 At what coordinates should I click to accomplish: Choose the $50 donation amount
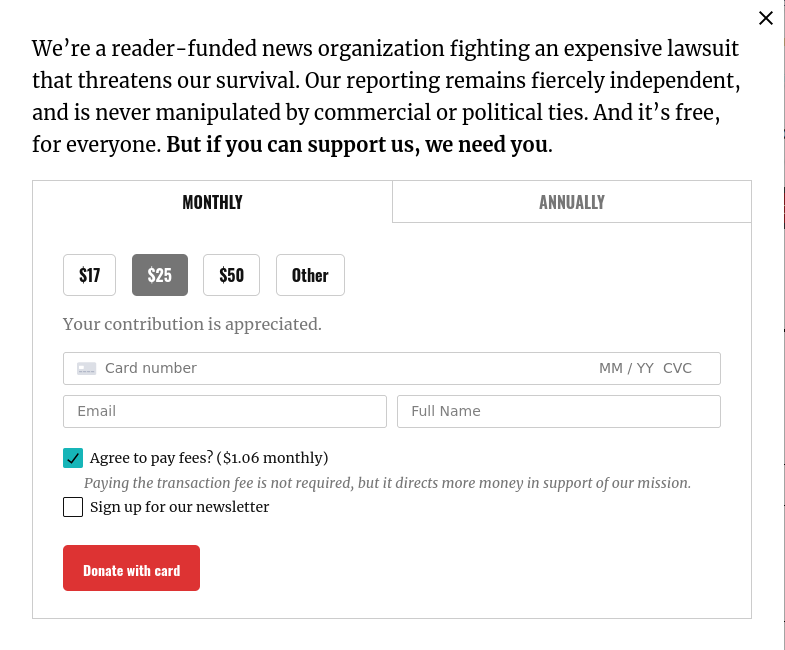231,275
